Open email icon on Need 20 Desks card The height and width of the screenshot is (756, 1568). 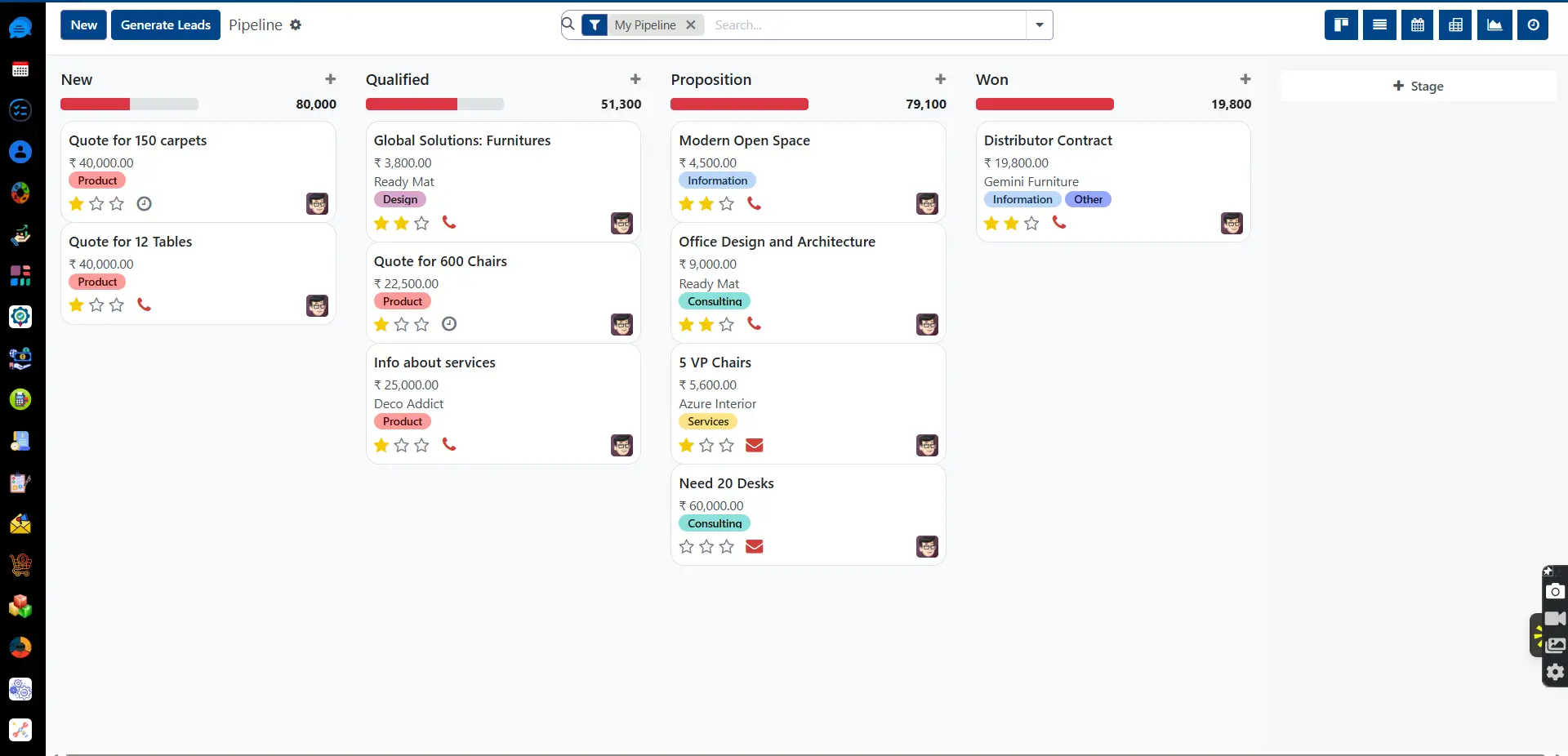tap(754, 546)
